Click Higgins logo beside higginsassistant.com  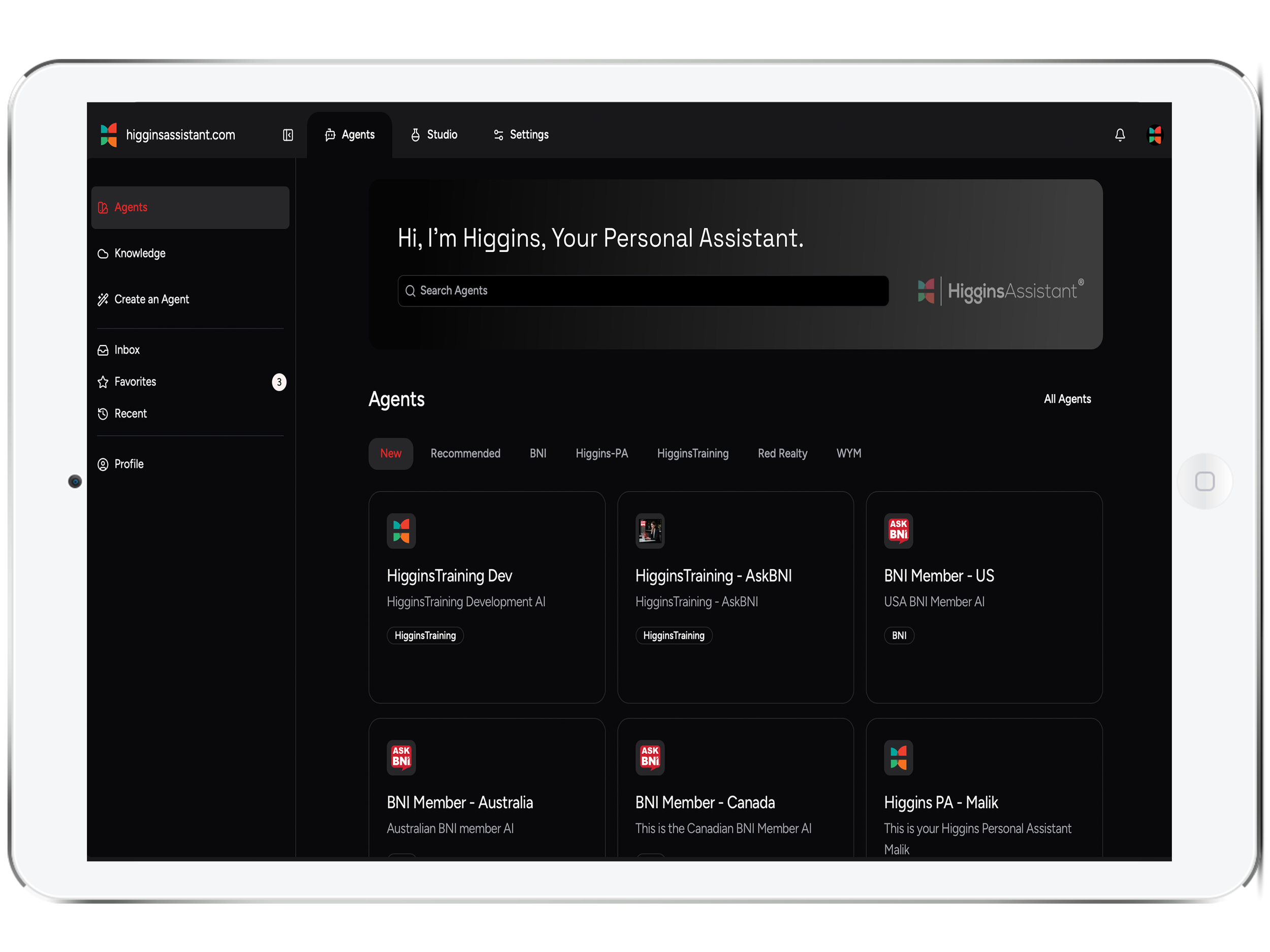(x=109, y=135)
